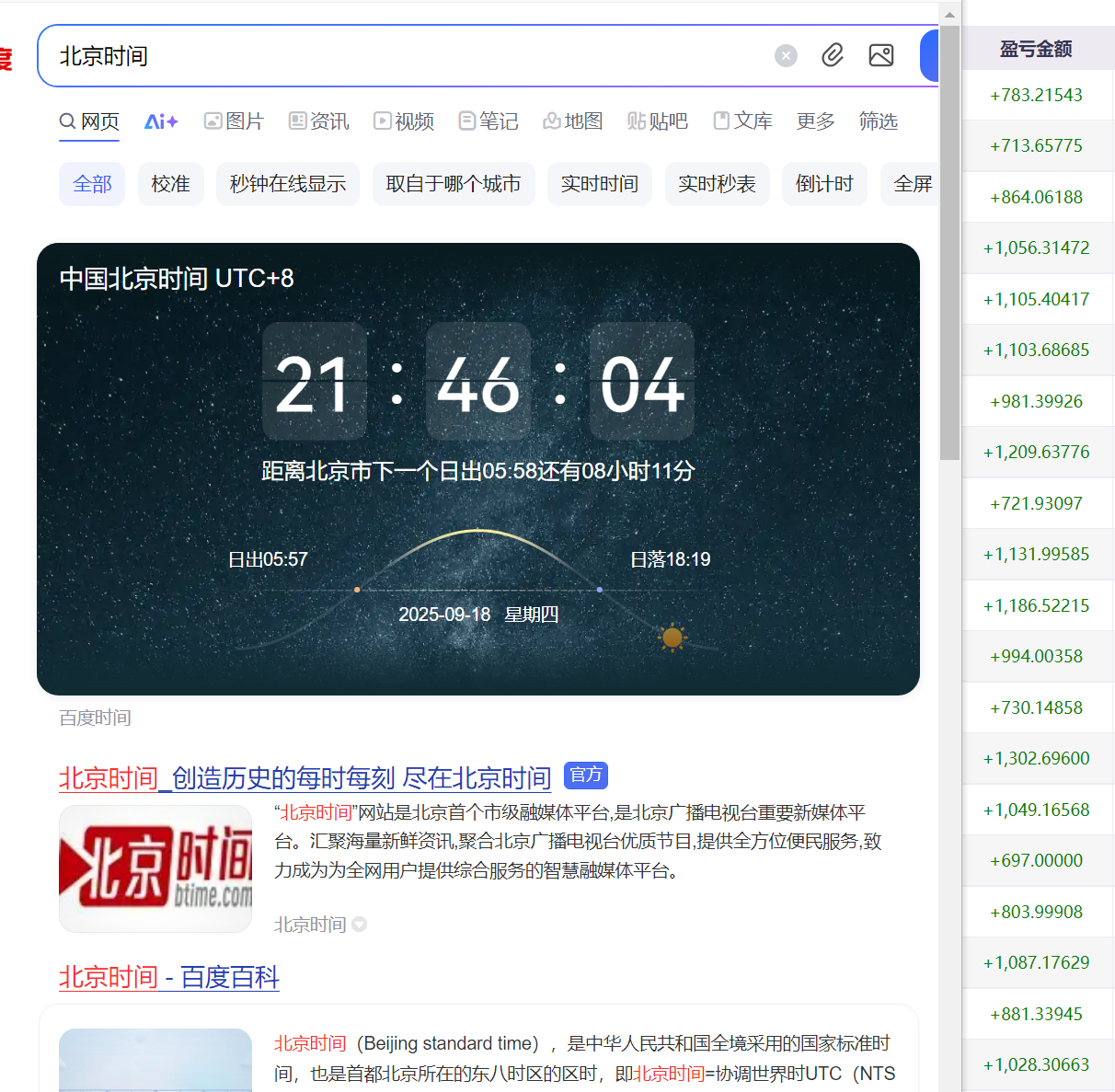The width and height of the screenshot is (1115, 1092).
Task: Open the 筛选 filter options
Action: 878,121
